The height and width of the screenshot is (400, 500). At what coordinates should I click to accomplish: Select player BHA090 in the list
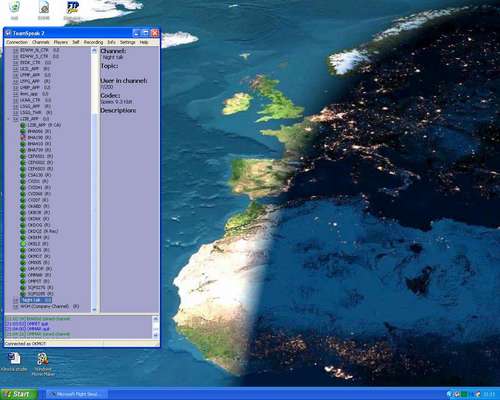coord(39,138)
